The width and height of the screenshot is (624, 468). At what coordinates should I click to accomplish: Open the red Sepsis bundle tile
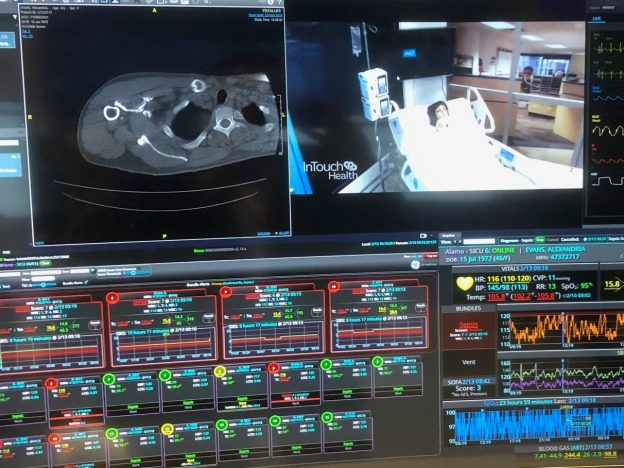pyautogui.click(x=469, y=330)
